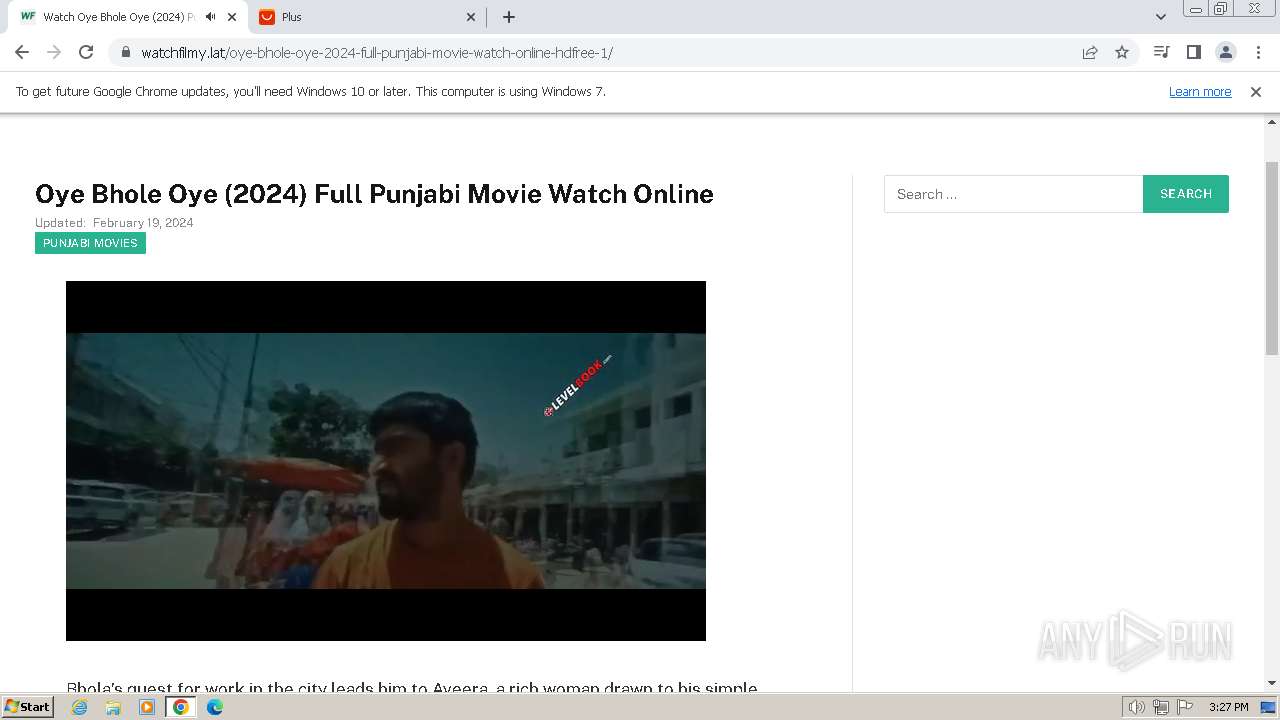Launch Microsoft Edge from taskbar
Image resolution: width=1280 pixels, height=720 pixels.
pyautogui.click(x=215, y=707)
